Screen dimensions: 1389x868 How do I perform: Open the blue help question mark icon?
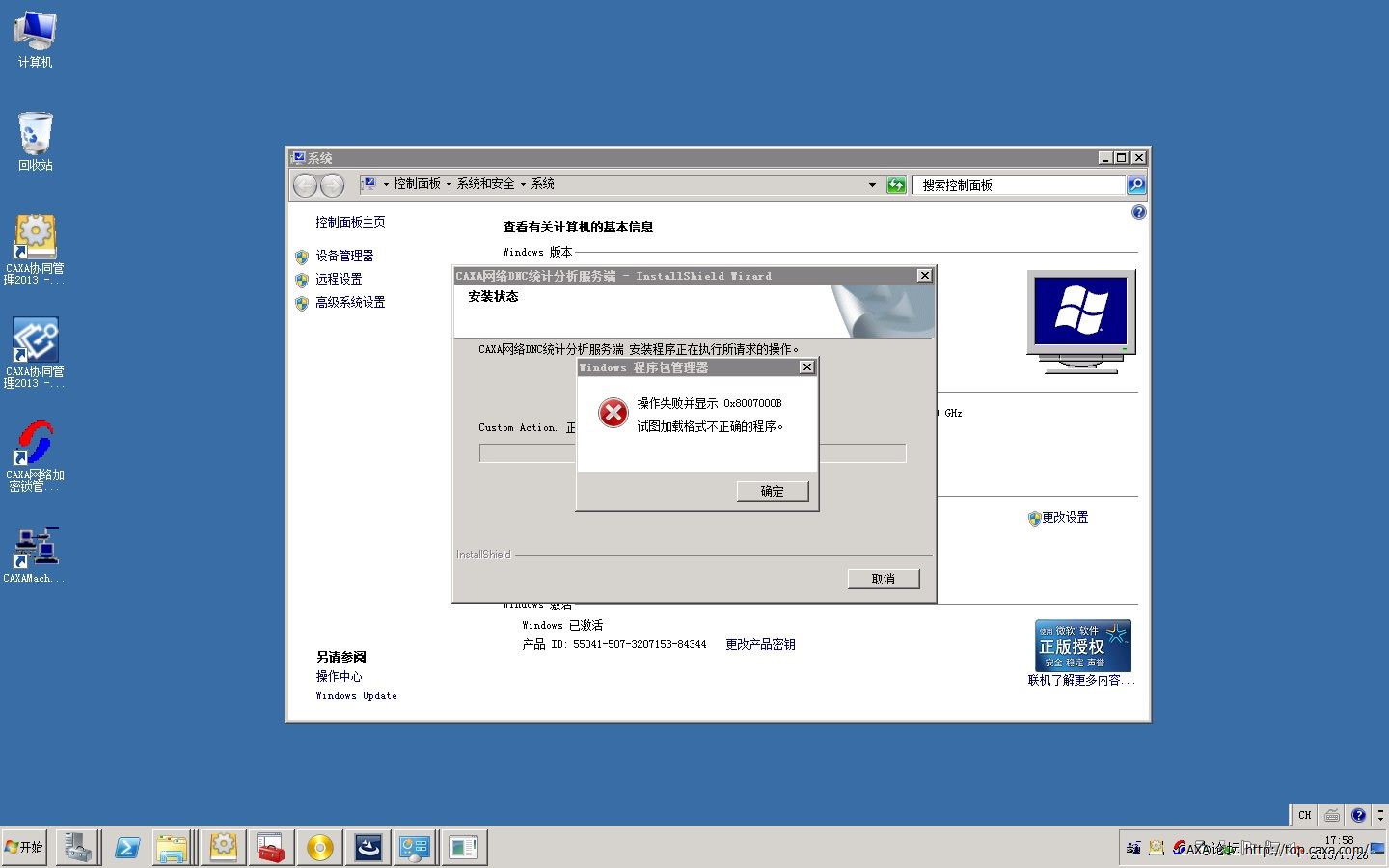click(1138, 212)
